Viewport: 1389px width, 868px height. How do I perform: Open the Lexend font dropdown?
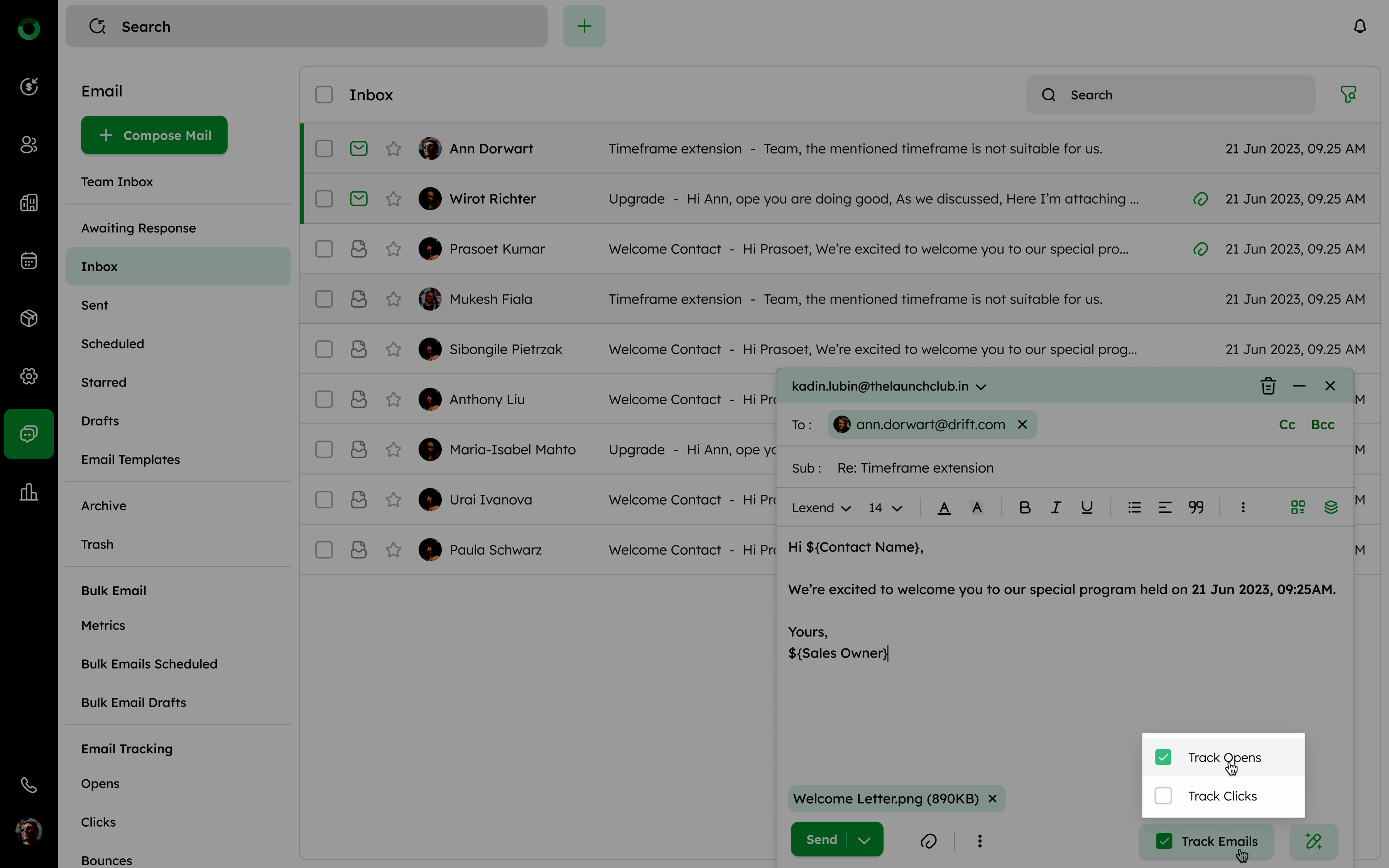[821, 508]
